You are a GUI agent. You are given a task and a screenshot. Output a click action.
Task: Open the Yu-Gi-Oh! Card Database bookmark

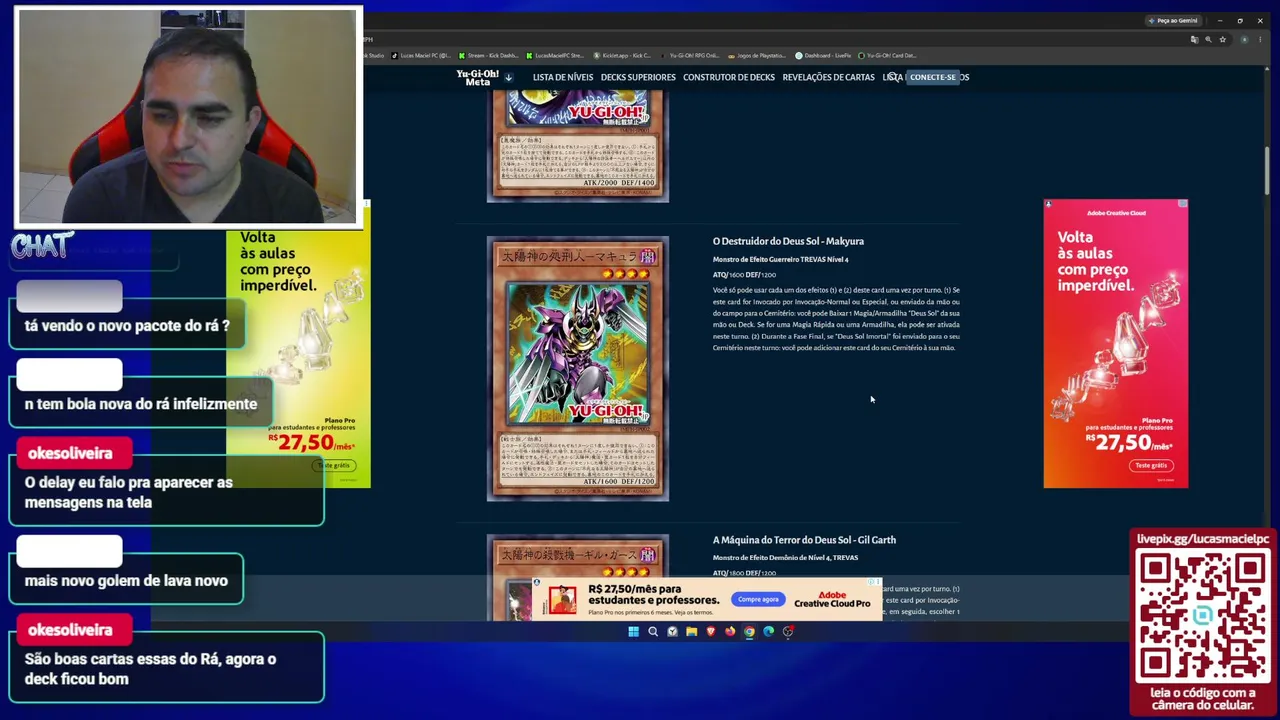(887, 55)
